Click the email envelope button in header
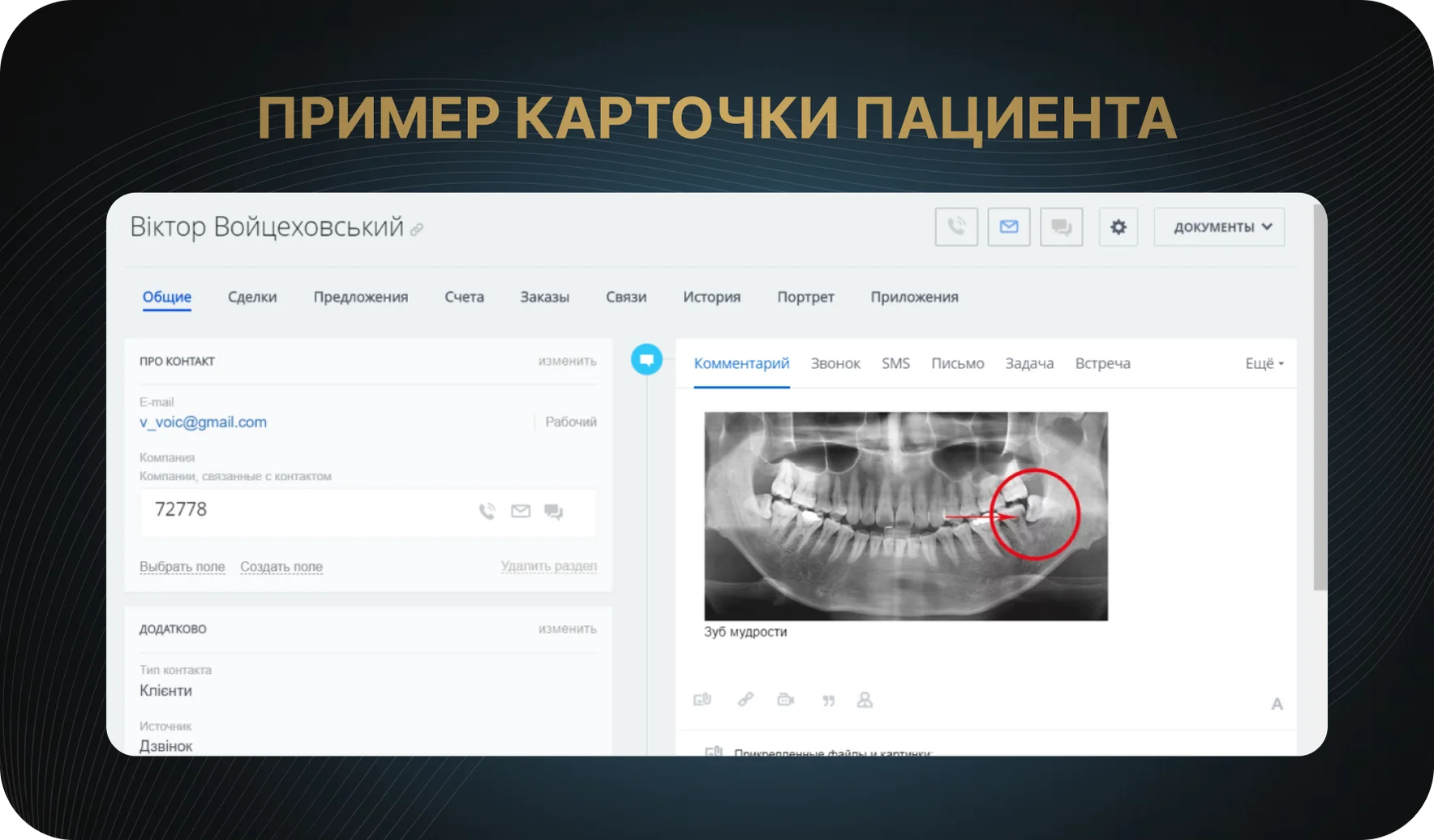The image size is (1434, 840). click(1009, 227)
